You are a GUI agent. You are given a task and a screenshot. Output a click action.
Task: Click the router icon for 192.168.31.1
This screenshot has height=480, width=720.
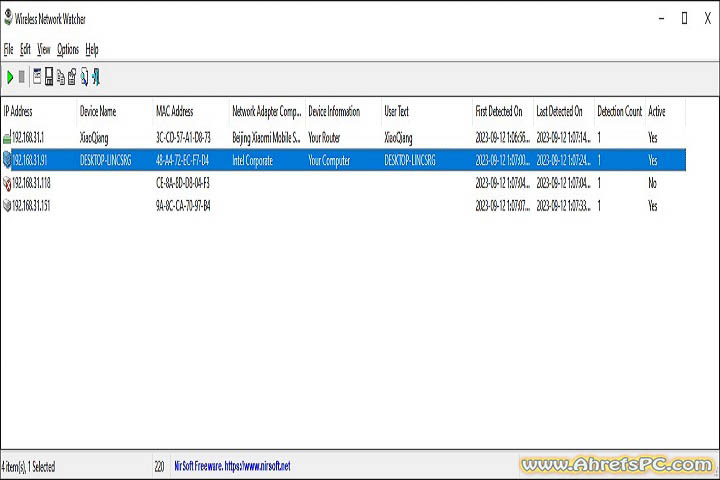click(x=7, y=137)
